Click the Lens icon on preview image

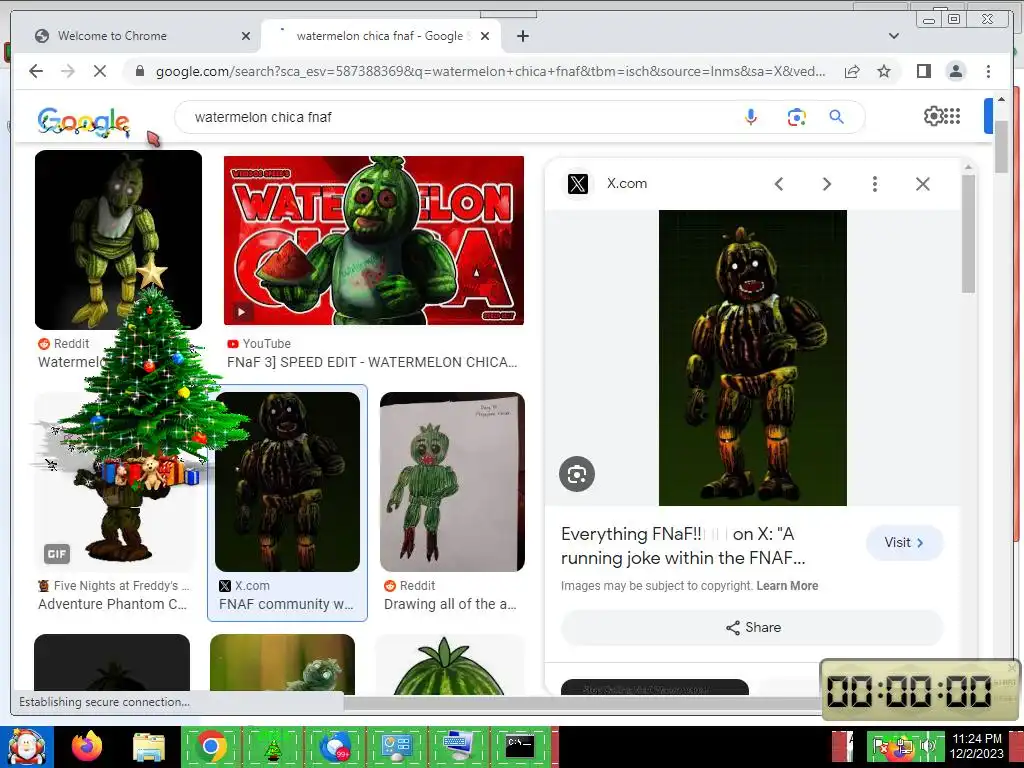point(577,474)
